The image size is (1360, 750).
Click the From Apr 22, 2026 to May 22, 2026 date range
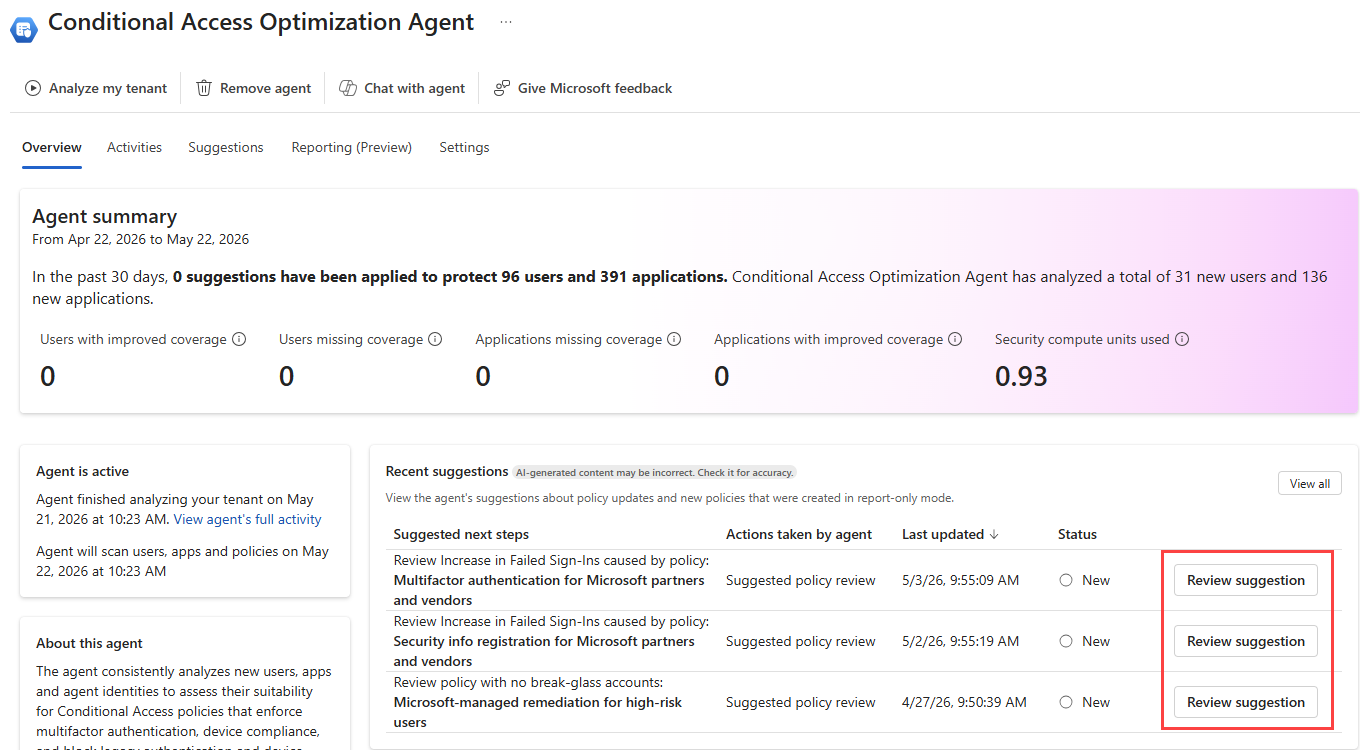141,240
